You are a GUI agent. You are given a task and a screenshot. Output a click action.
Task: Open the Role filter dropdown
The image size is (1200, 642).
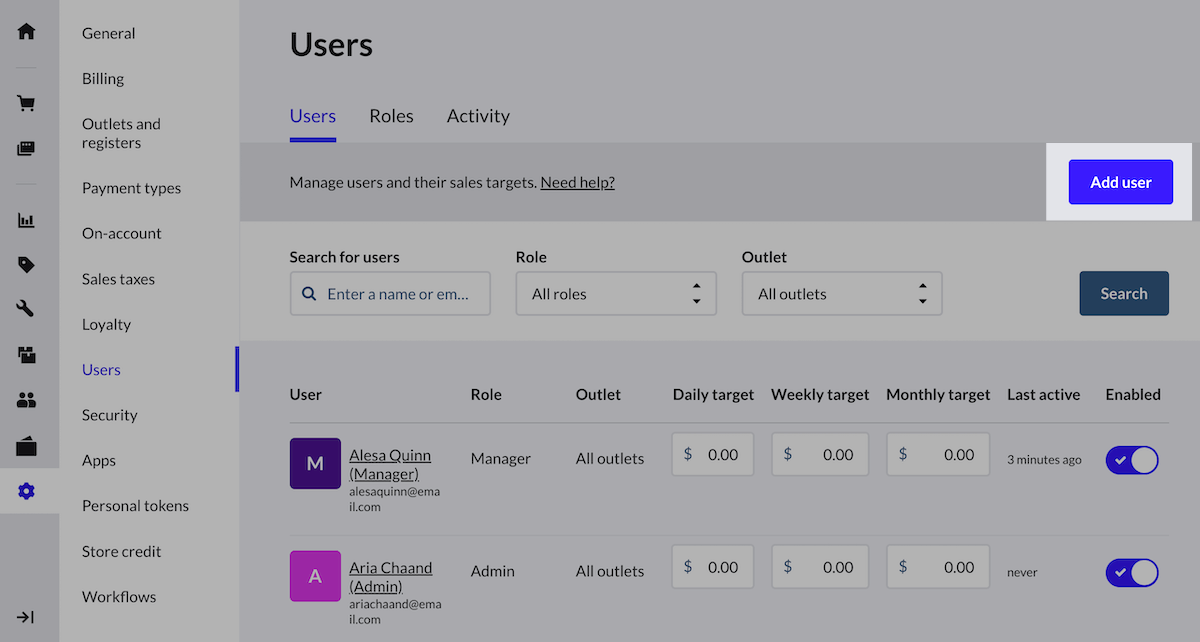pos(616,294)
